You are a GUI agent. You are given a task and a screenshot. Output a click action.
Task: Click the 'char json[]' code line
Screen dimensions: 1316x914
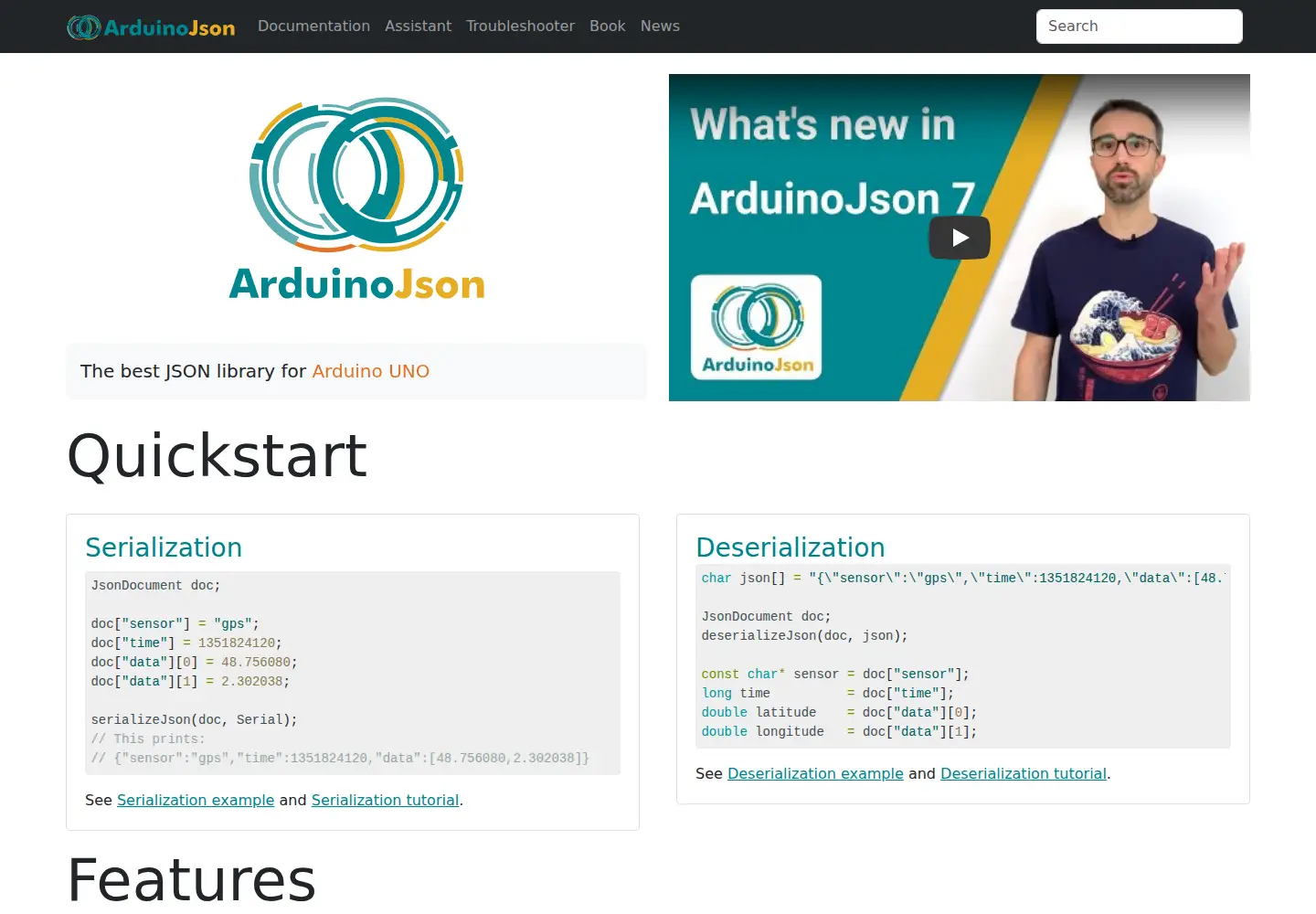click(x=962, y=578)
